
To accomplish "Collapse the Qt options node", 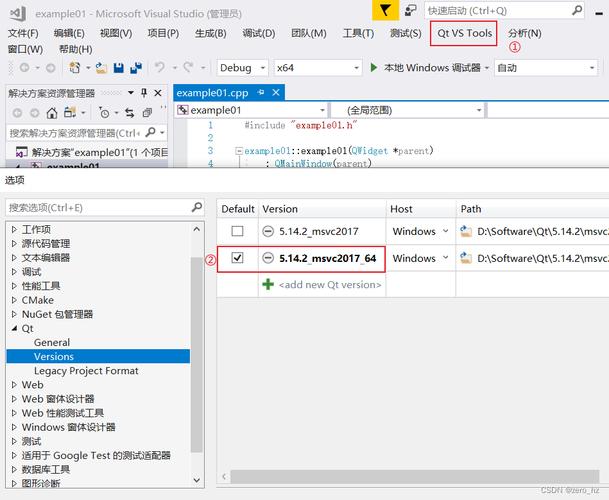I will [14, 328].
